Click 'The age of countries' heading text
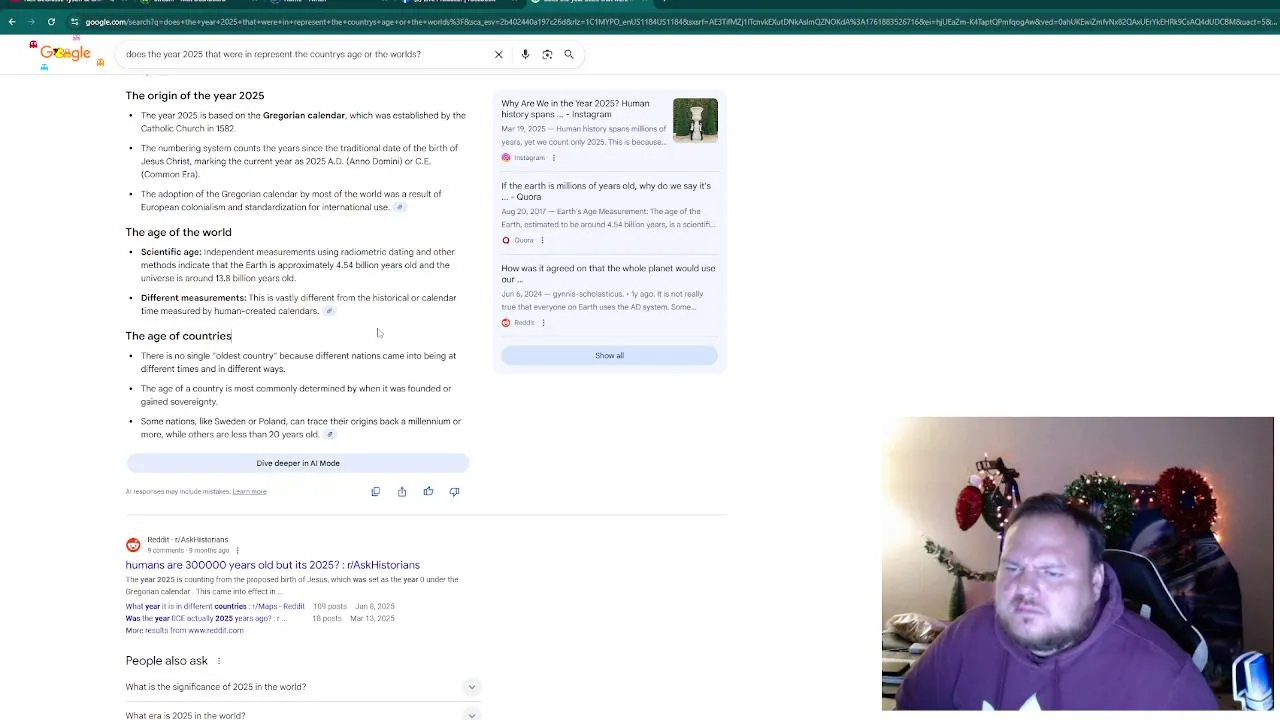This screenshot has height=720, width=1280. click(179, 336)
